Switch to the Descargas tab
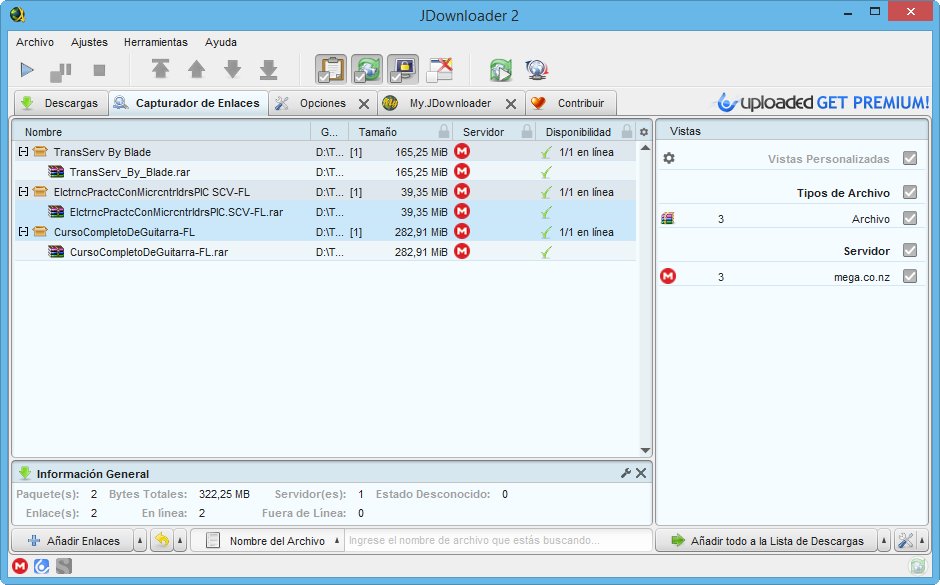The image size is (940, 585). pyautogui.click(x=61, y=103)
